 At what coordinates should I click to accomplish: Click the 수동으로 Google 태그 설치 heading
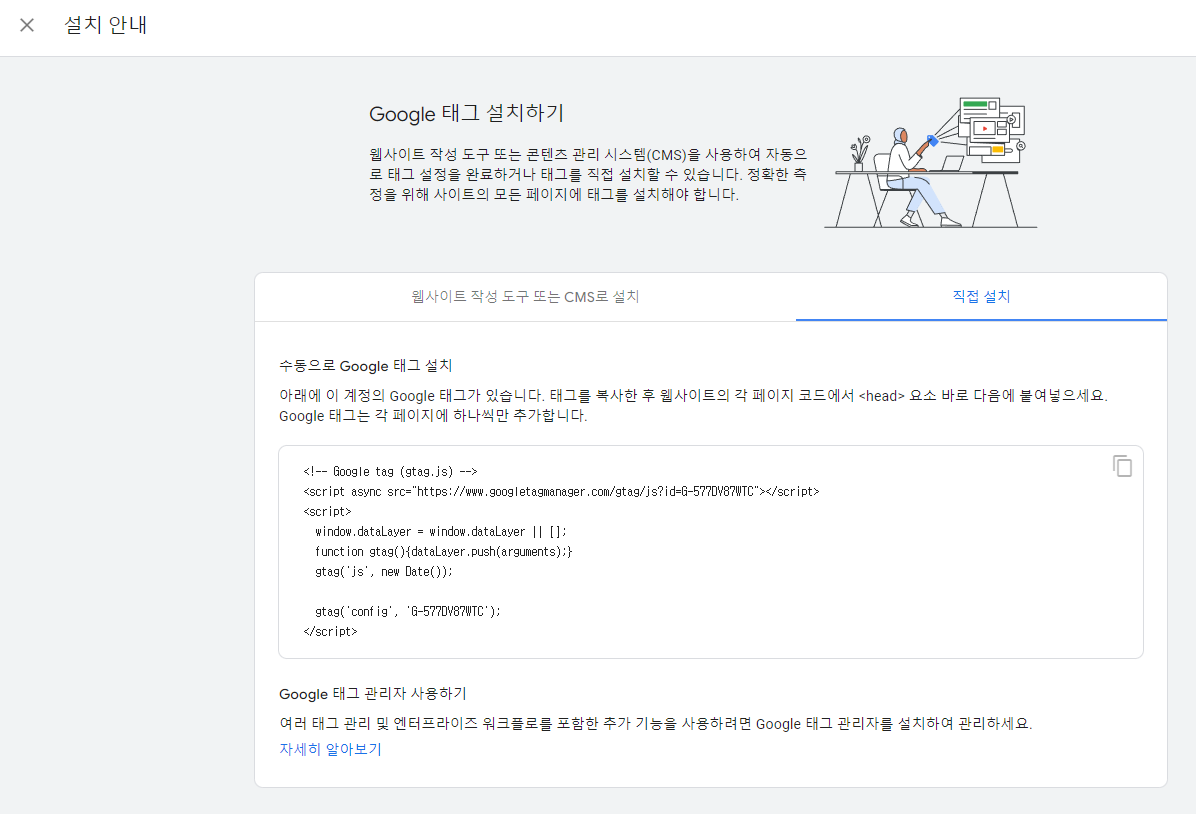pos(365,366)
